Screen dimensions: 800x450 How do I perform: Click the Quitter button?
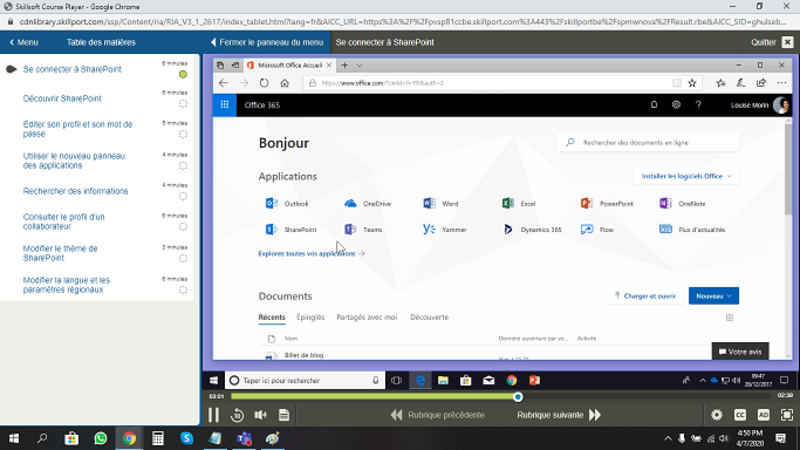pos(763,42)
